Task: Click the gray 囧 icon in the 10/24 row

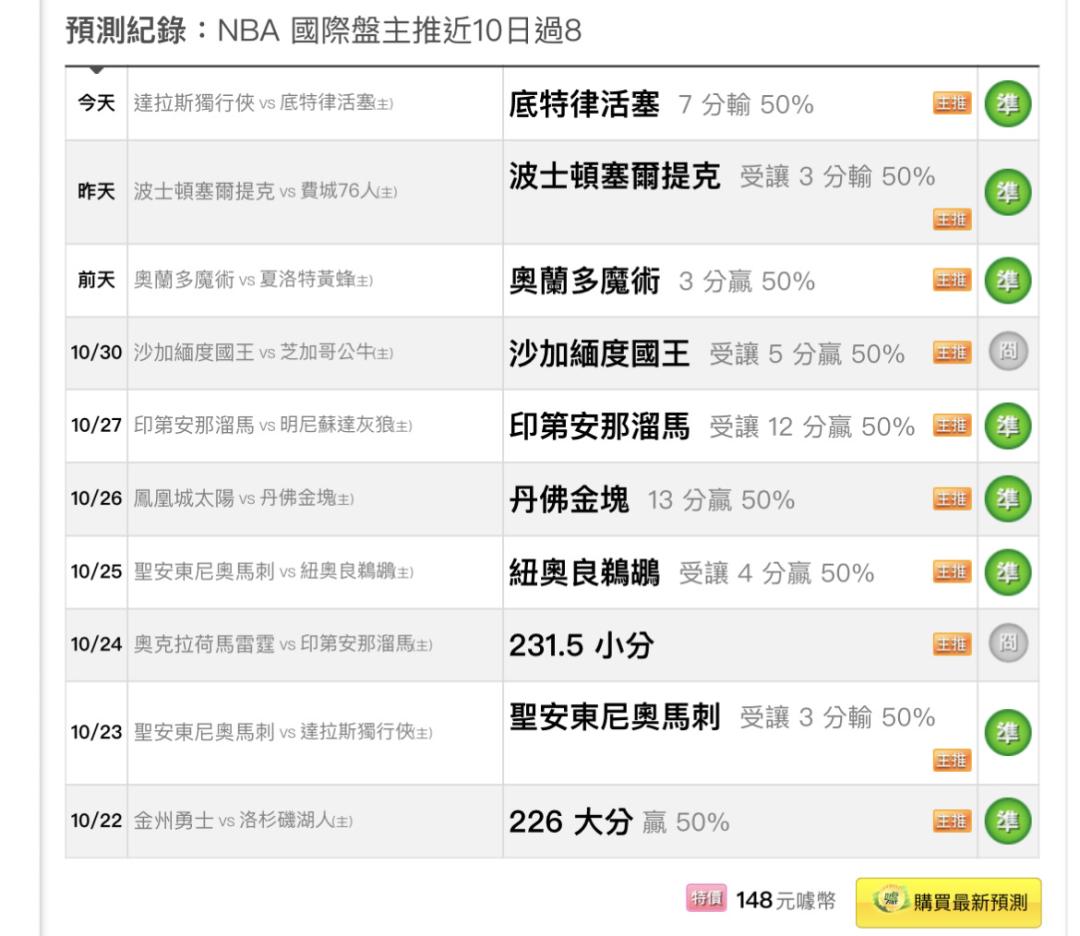Action: (1008, 643)
